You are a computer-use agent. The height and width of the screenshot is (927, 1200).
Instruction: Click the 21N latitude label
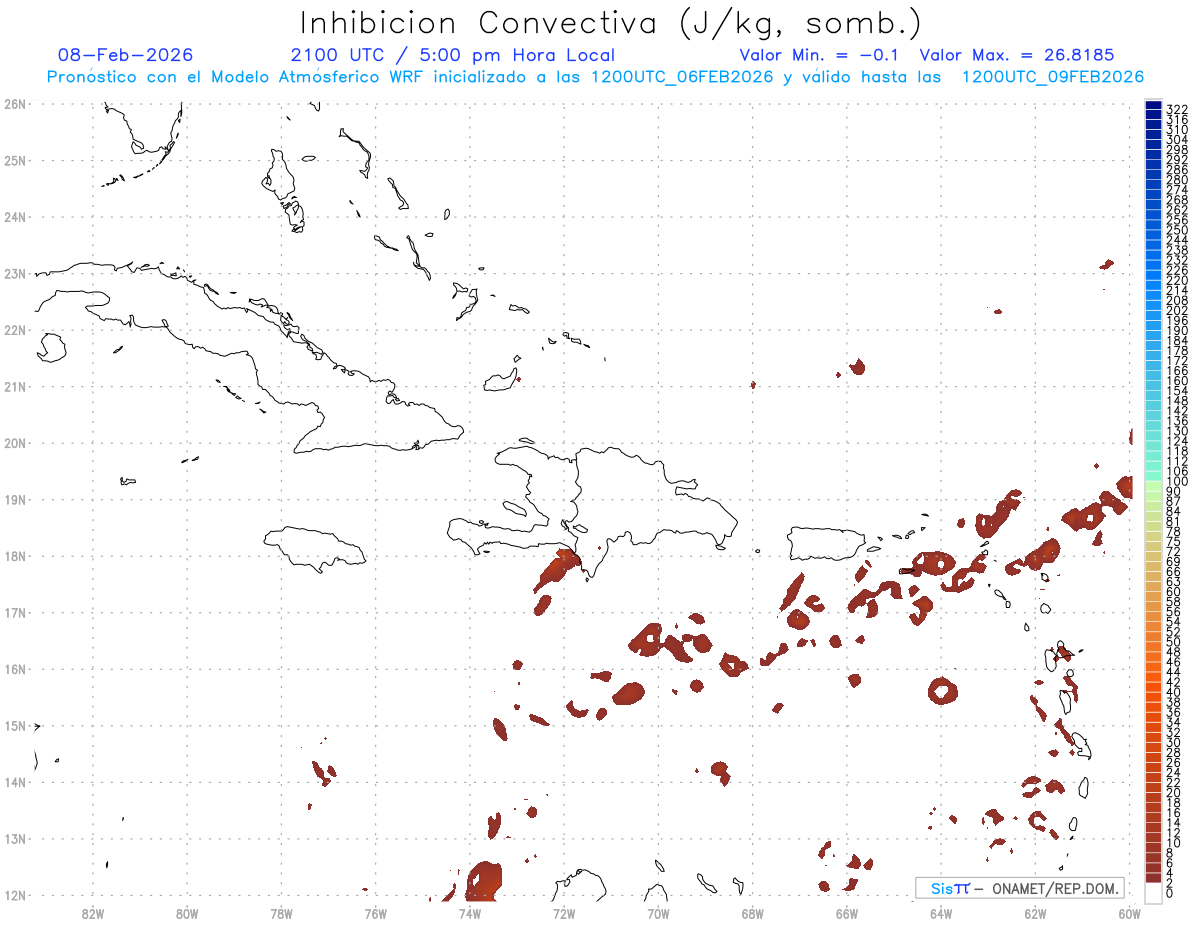(x=14, y=386)
